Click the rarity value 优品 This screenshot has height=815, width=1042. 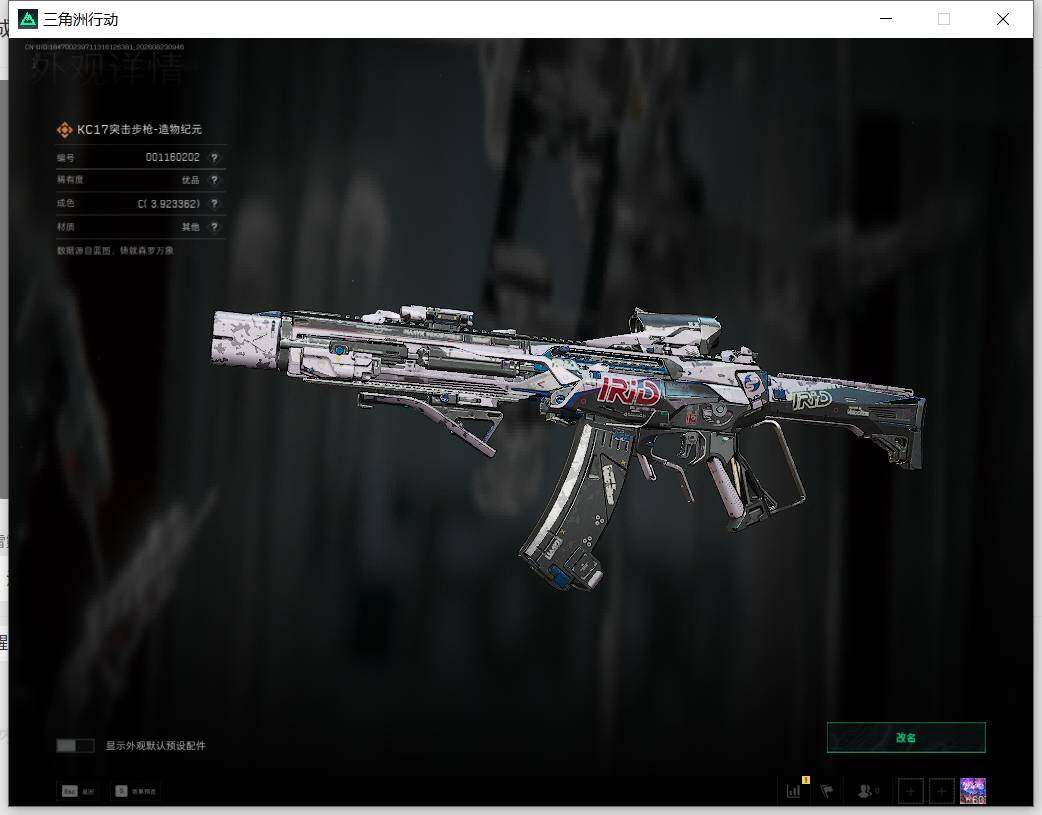(x=191, y=180)
